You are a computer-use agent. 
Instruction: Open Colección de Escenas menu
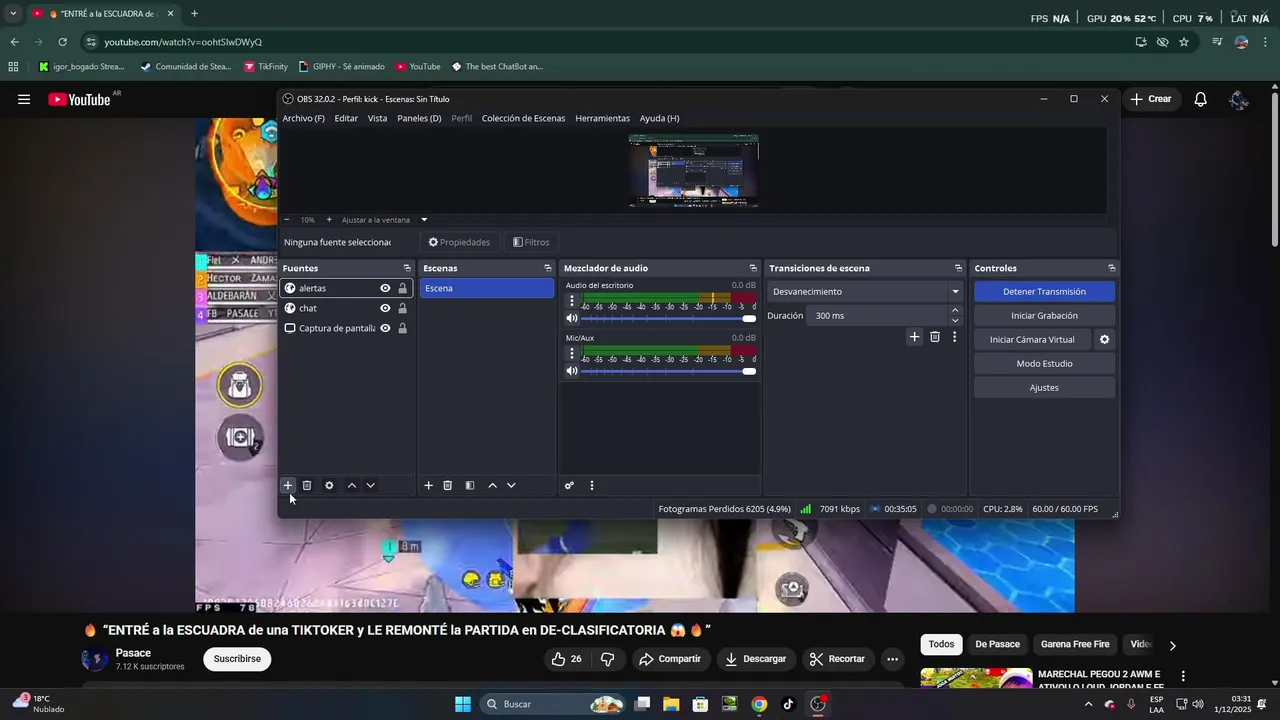click(x=523, y=118)
